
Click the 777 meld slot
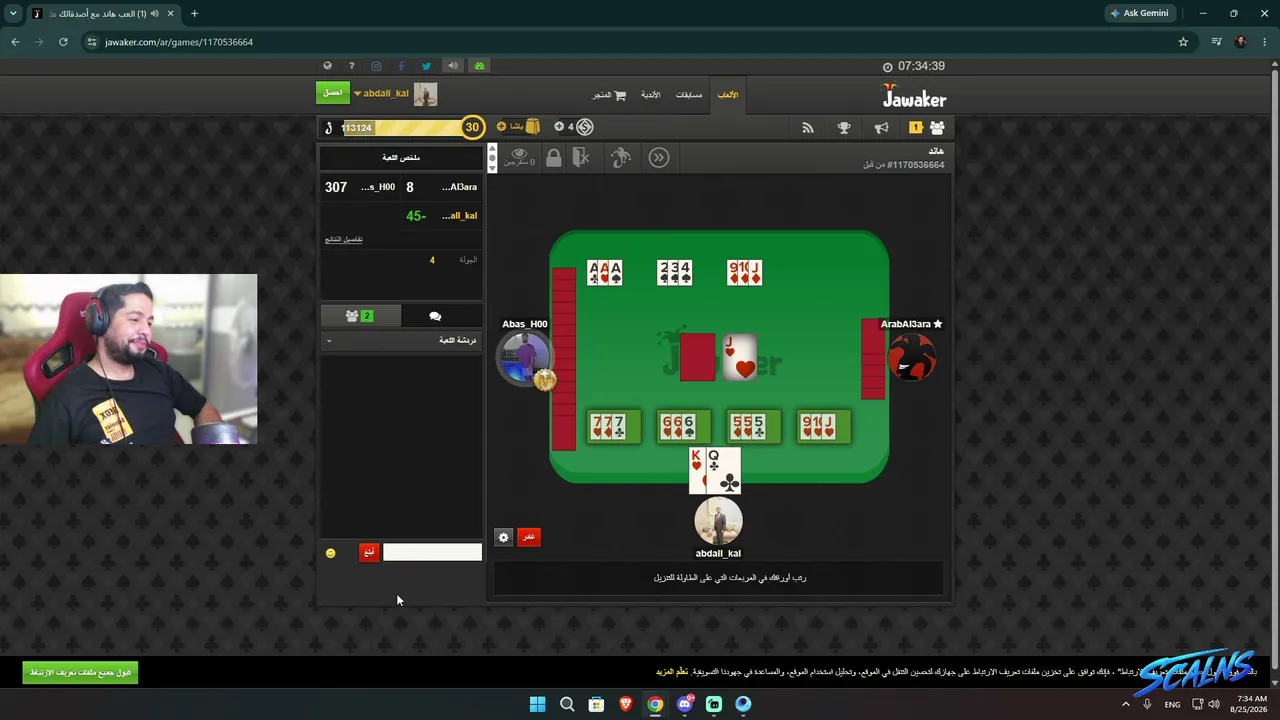613,427
